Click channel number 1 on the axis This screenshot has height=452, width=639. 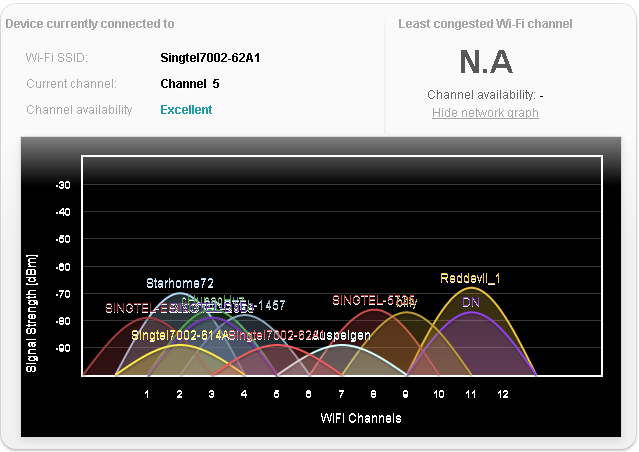click(147, 394)
